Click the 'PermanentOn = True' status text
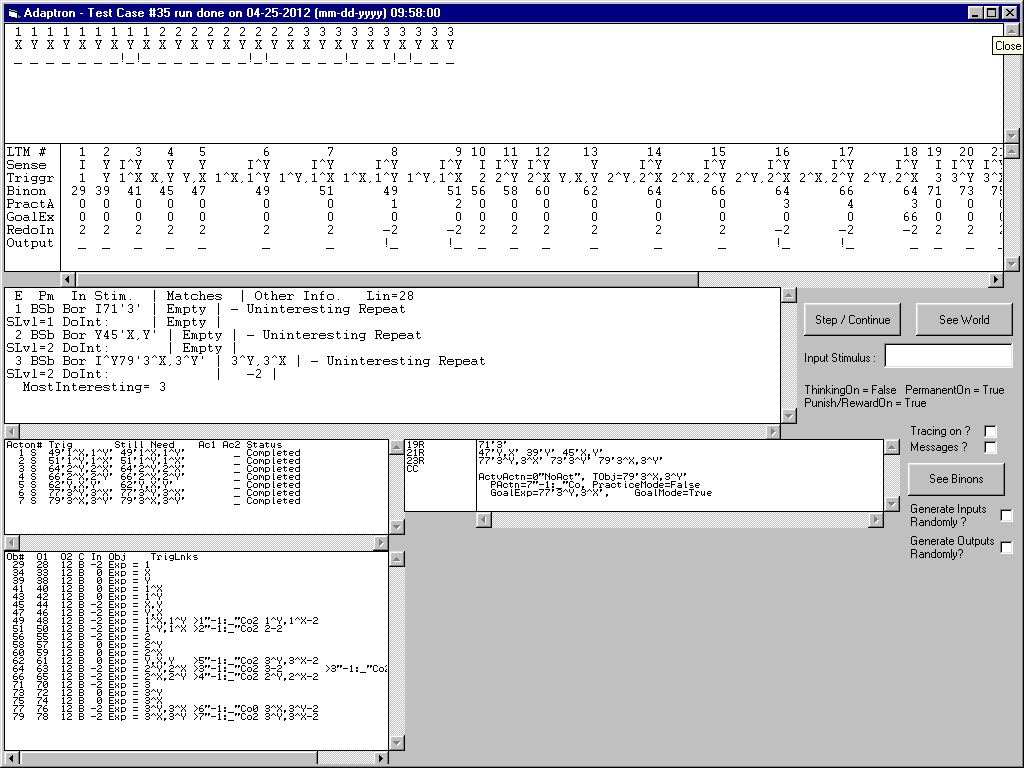The image size is (1024, 768). (x=955, y=390)
